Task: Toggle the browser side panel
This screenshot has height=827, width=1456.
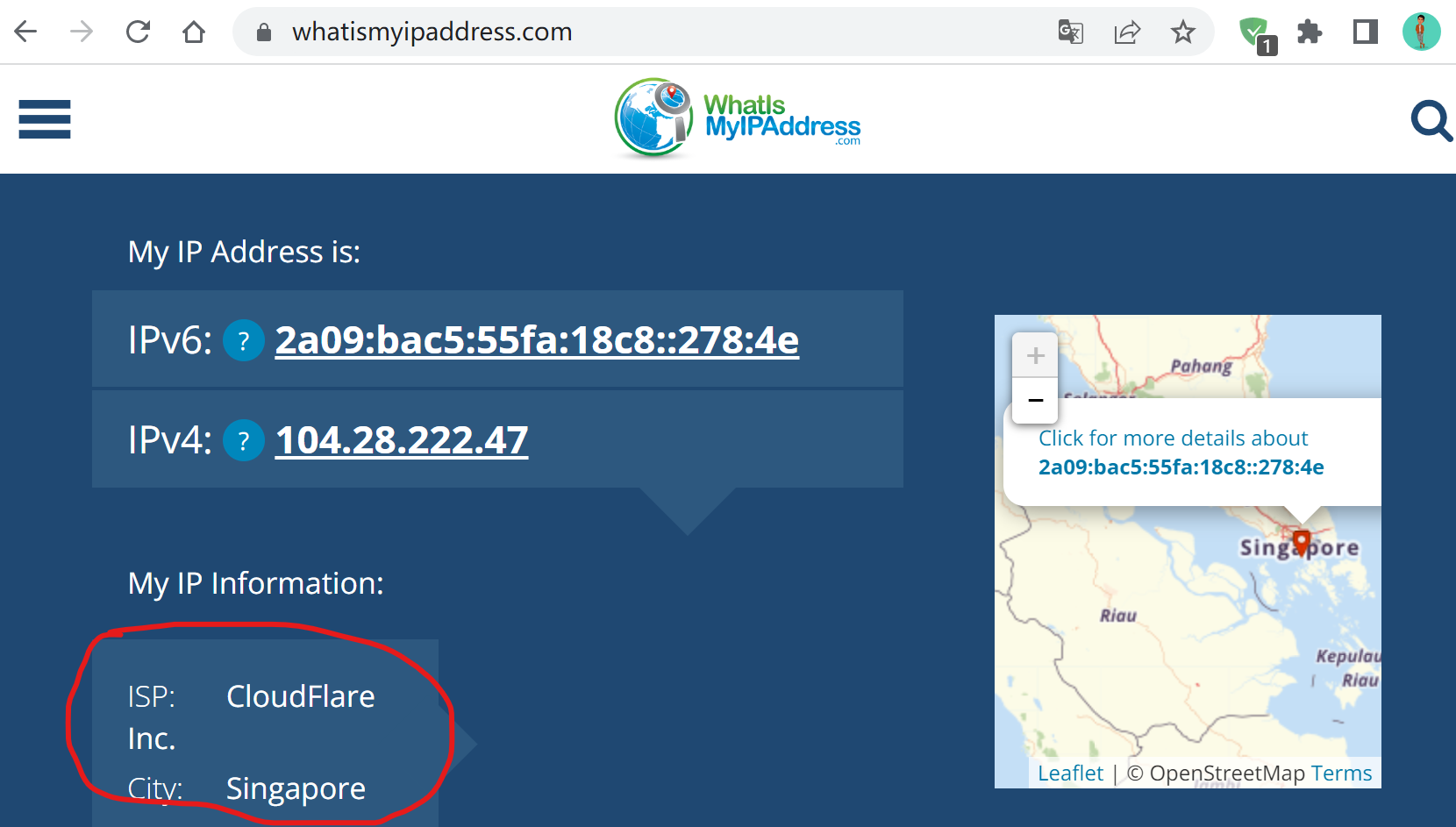Action: click(x=1366, y=32)
